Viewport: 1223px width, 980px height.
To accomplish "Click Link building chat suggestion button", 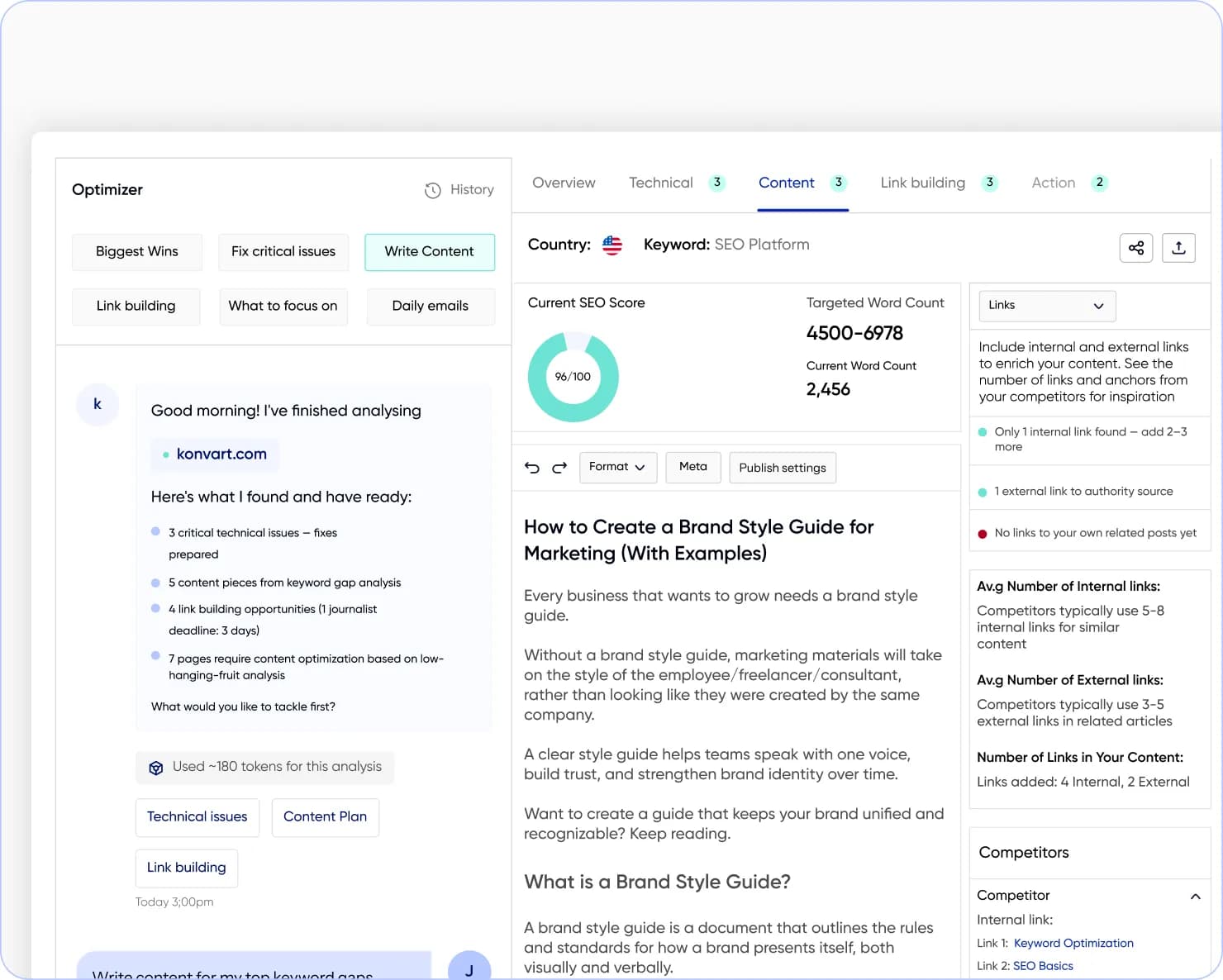I will 187,868.
